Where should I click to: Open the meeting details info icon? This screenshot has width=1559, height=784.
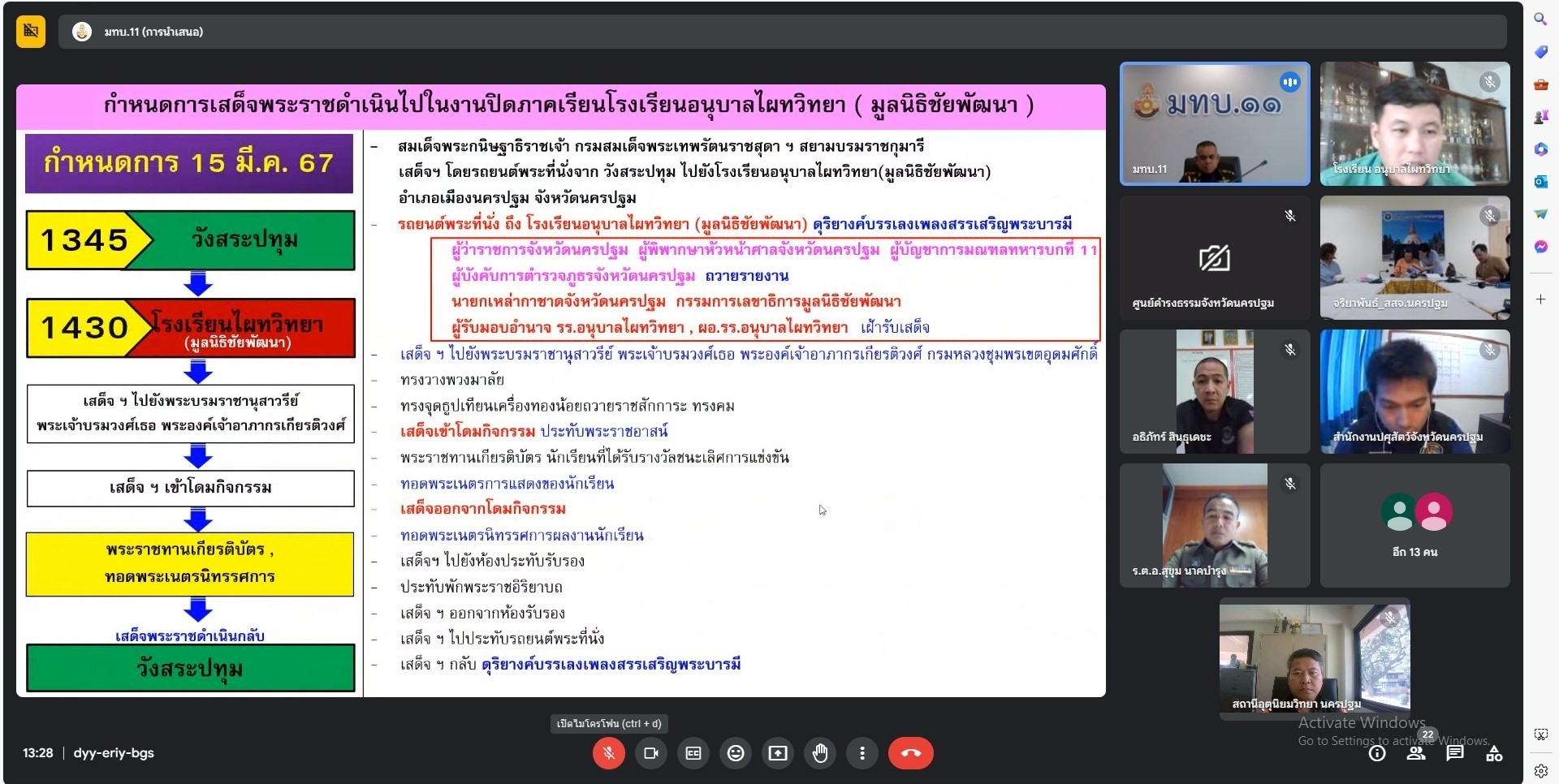pos(1377,754)
